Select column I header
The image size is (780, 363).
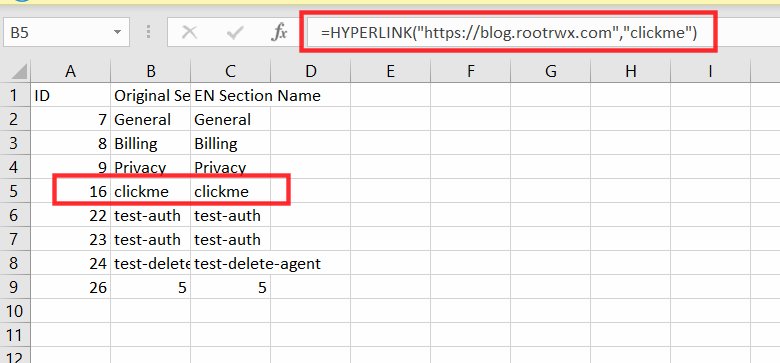pos(710,72)
